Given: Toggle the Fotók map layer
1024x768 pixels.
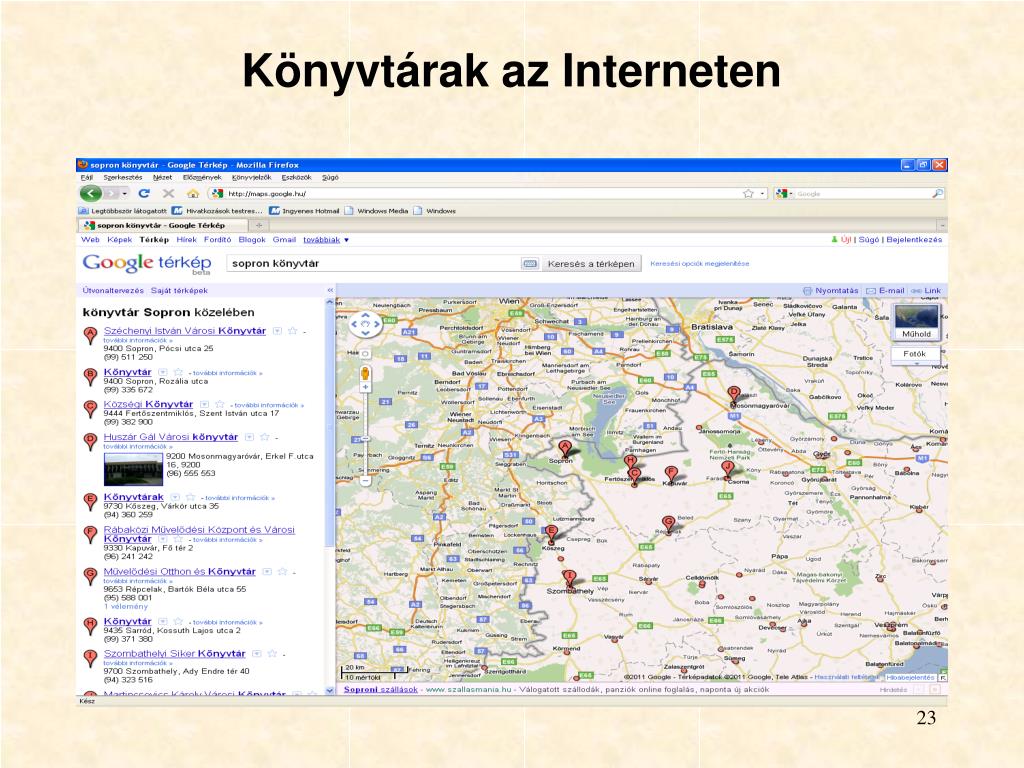Looking at the screenshot, I should pyautogui.click(x=915, y=354).
